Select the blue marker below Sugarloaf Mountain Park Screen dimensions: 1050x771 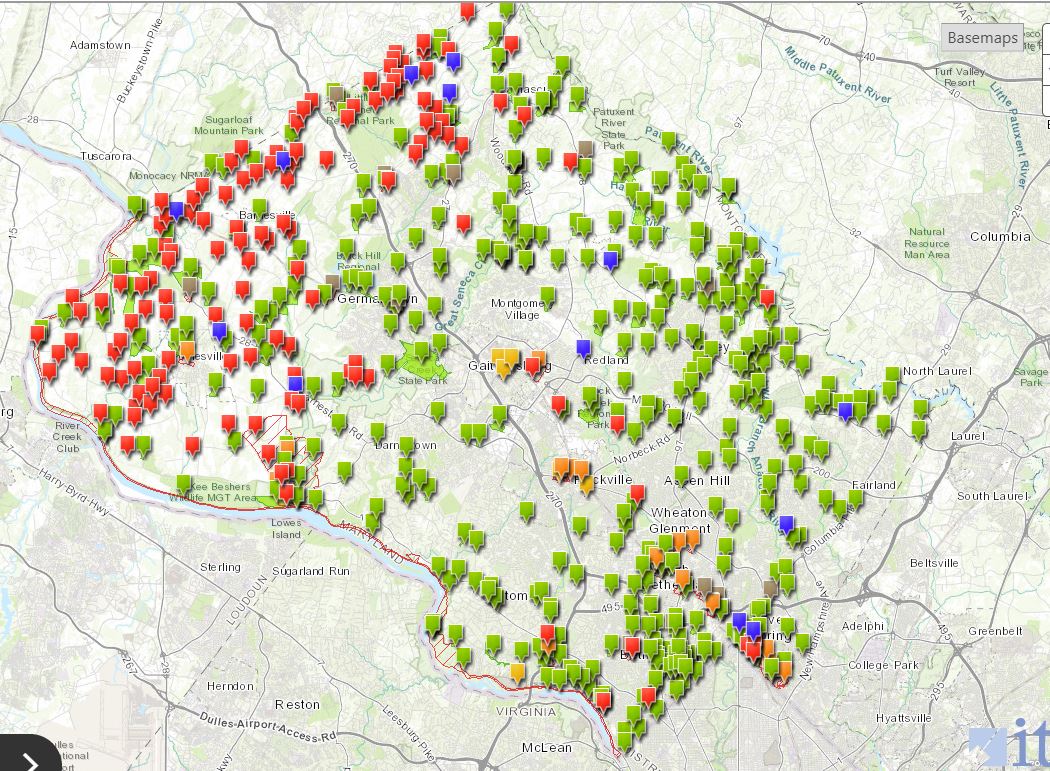pos(283,159)
